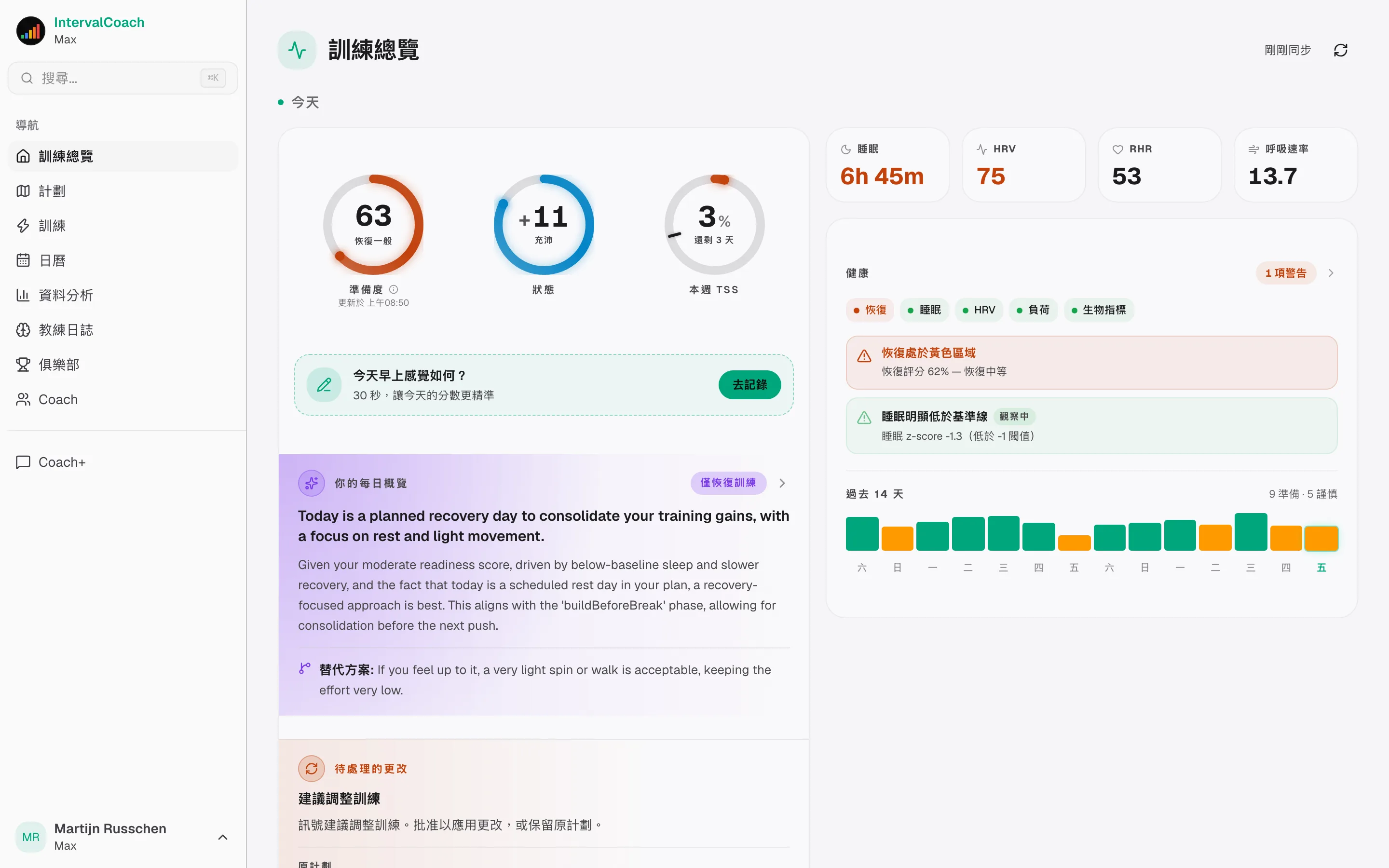Click the MR avatar
Screen dimensions: 1389x868
(x=31, y=837)
